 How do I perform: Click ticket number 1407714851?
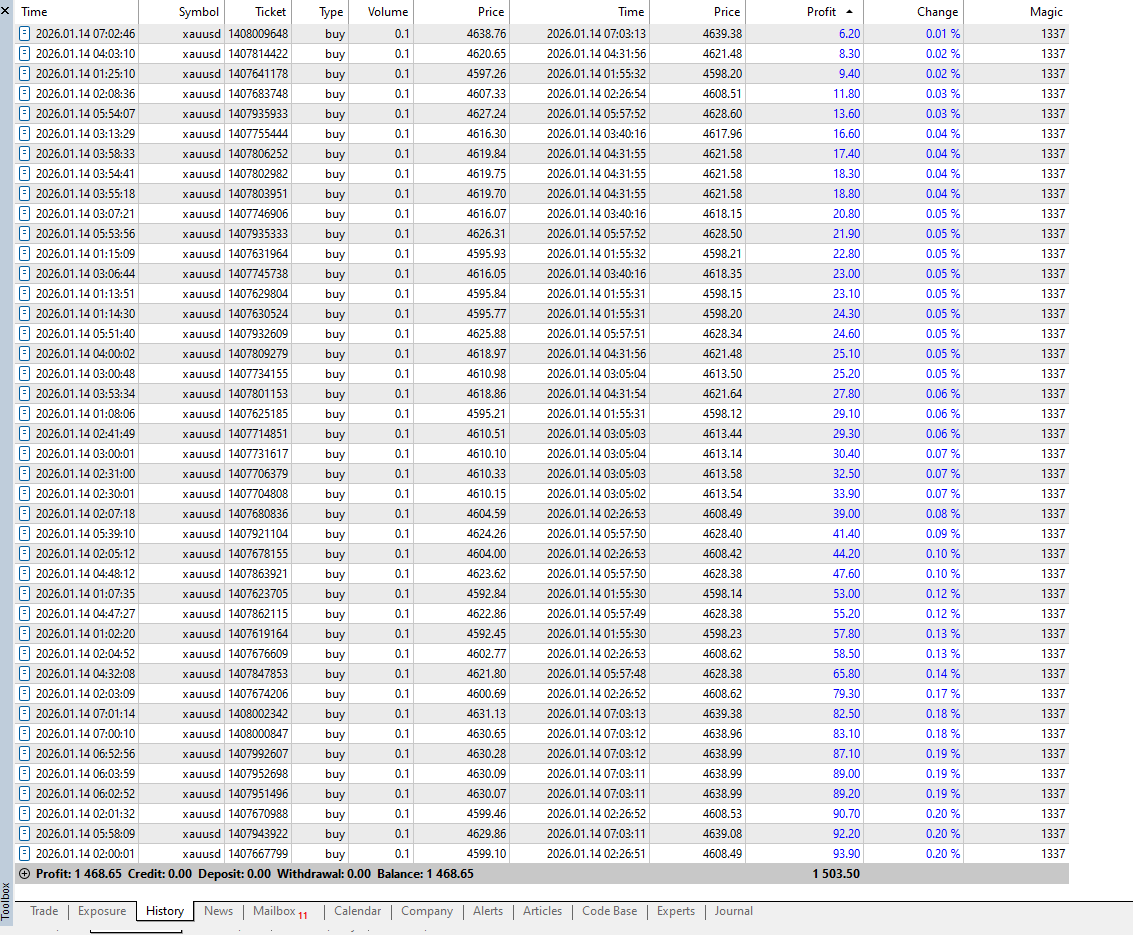pos(258,434)
